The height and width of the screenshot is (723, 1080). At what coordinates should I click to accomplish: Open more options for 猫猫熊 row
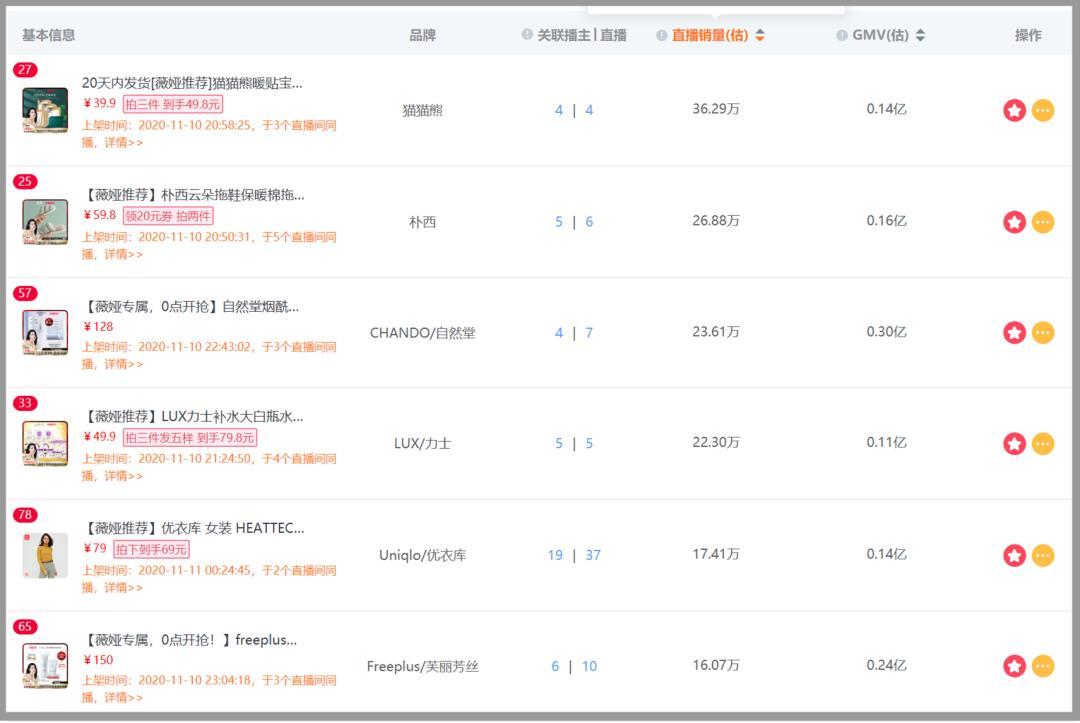[x=1043, y=110]
